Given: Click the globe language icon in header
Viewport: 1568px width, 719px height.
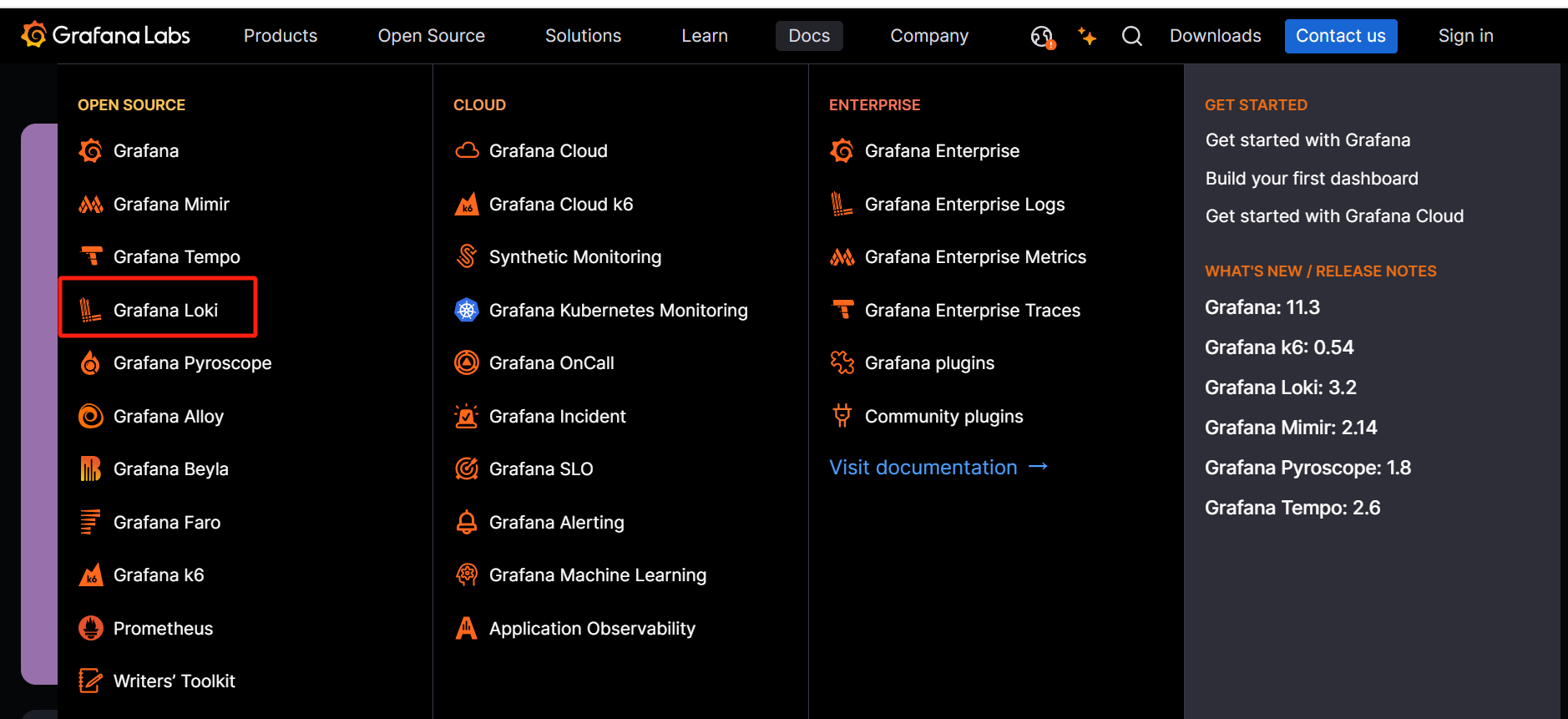Looking at the screenshot, I should (x=1042, y=37).
